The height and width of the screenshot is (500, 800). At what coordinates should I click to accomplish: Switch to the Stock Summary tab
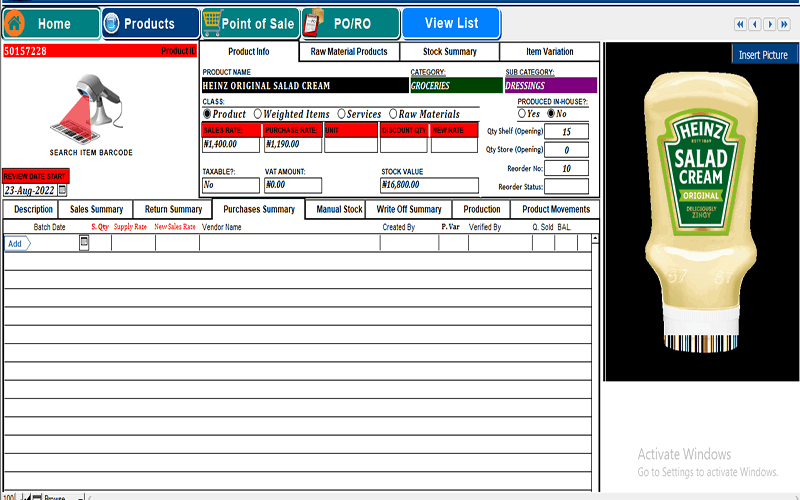[x=449, y=52]
